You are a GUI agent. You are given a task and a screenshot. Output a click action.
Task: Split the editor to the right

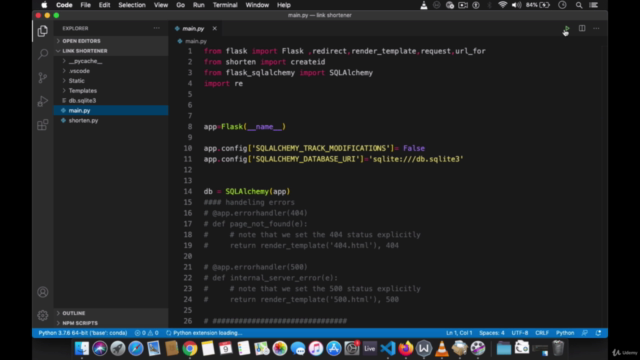point(582,28)
